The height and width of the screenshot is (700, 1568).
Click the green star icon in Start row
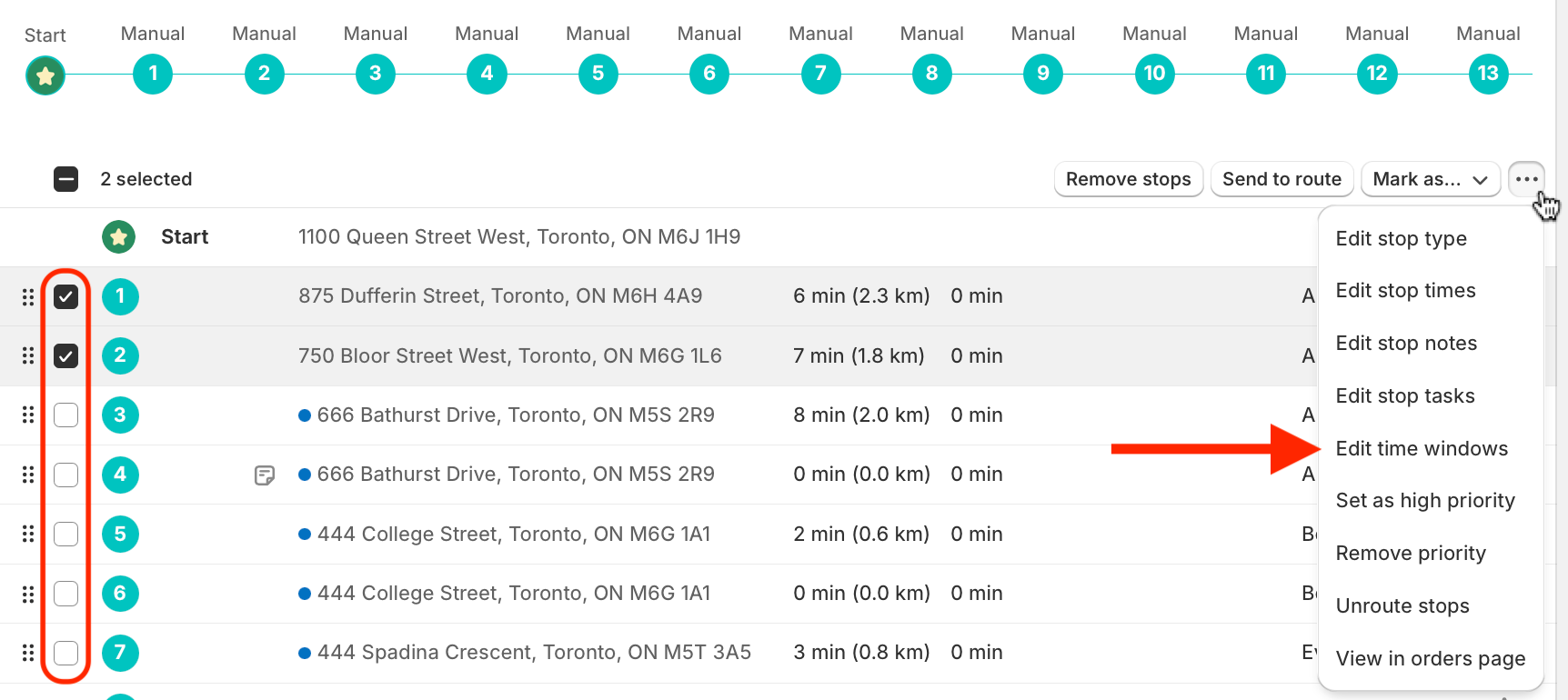coord(118,237)
